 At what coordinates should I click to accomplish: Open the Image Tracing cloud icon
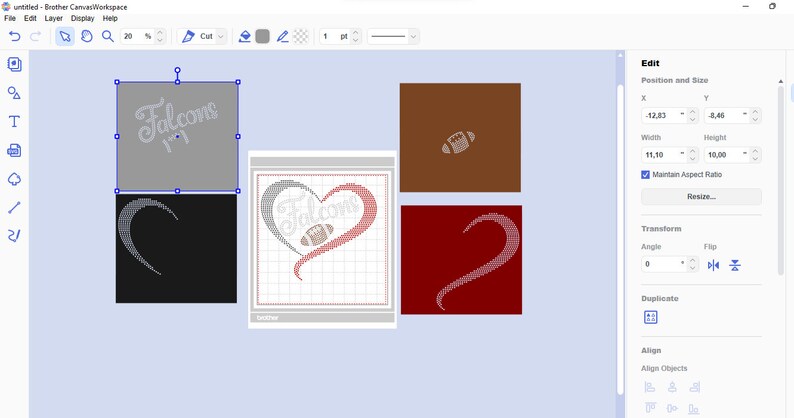coord(14,179)
